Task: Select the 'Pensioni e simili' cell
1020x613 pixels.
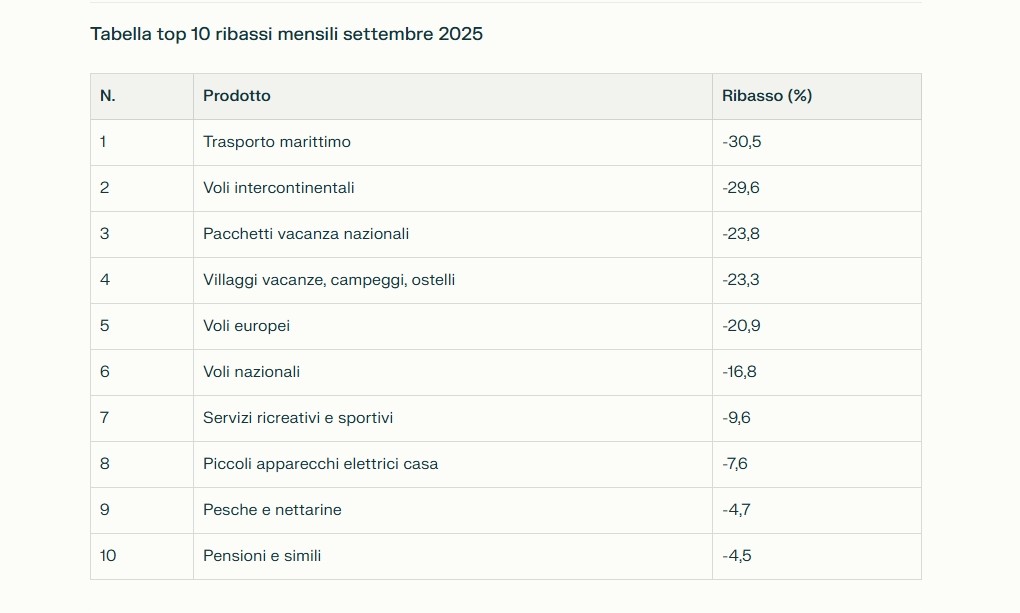Action: [x=262, y=556]
